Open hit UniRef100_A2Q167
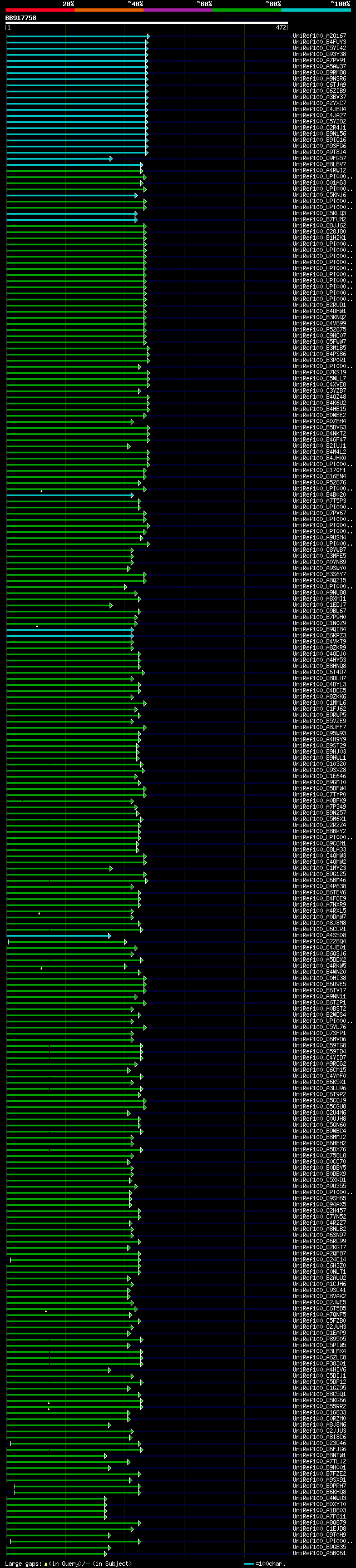The image size is (356, 1568). pyautogui.click(x=319, y=36)
